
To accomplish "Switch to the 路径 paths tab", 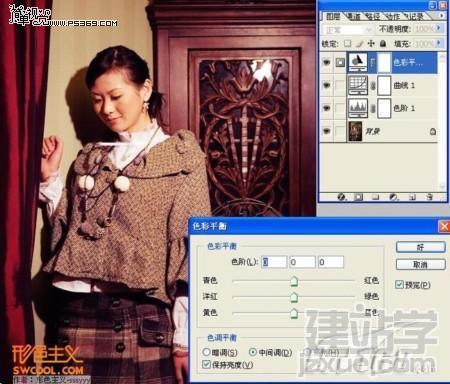I will coord(373,16).
